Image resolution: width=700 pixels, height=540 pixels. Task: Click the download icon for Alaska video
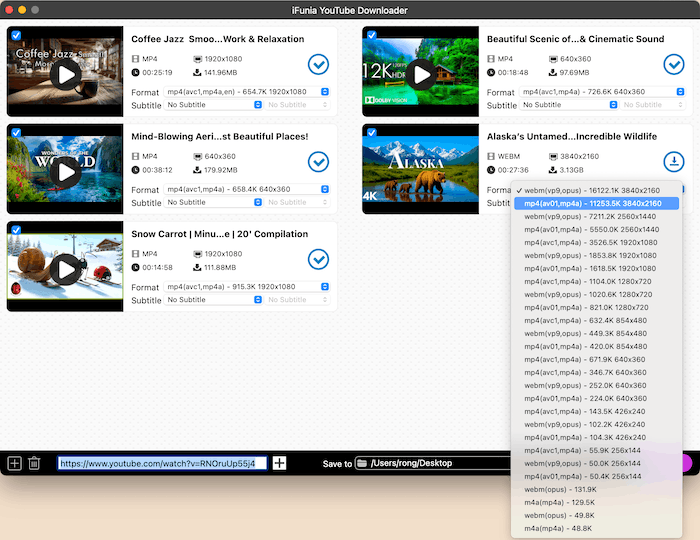click(674, 162)
